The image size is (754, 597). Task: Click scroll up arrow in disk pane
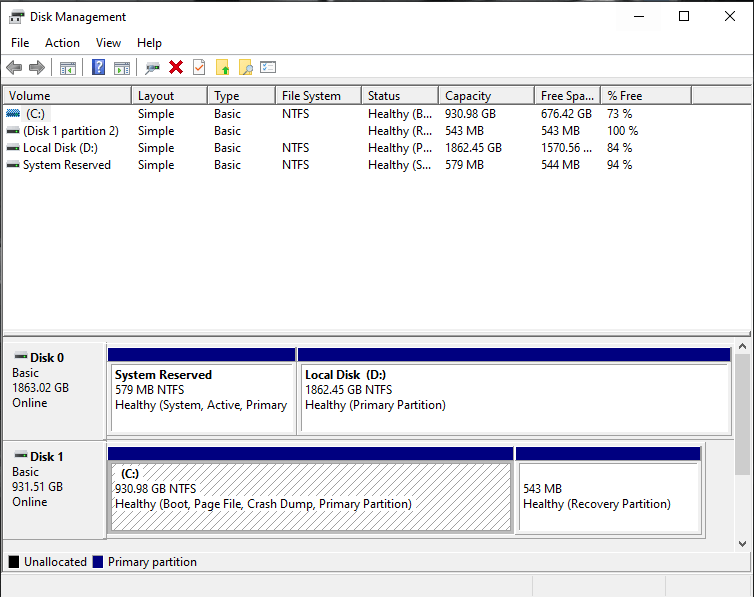pyautogui.click(x=742, y=347)
